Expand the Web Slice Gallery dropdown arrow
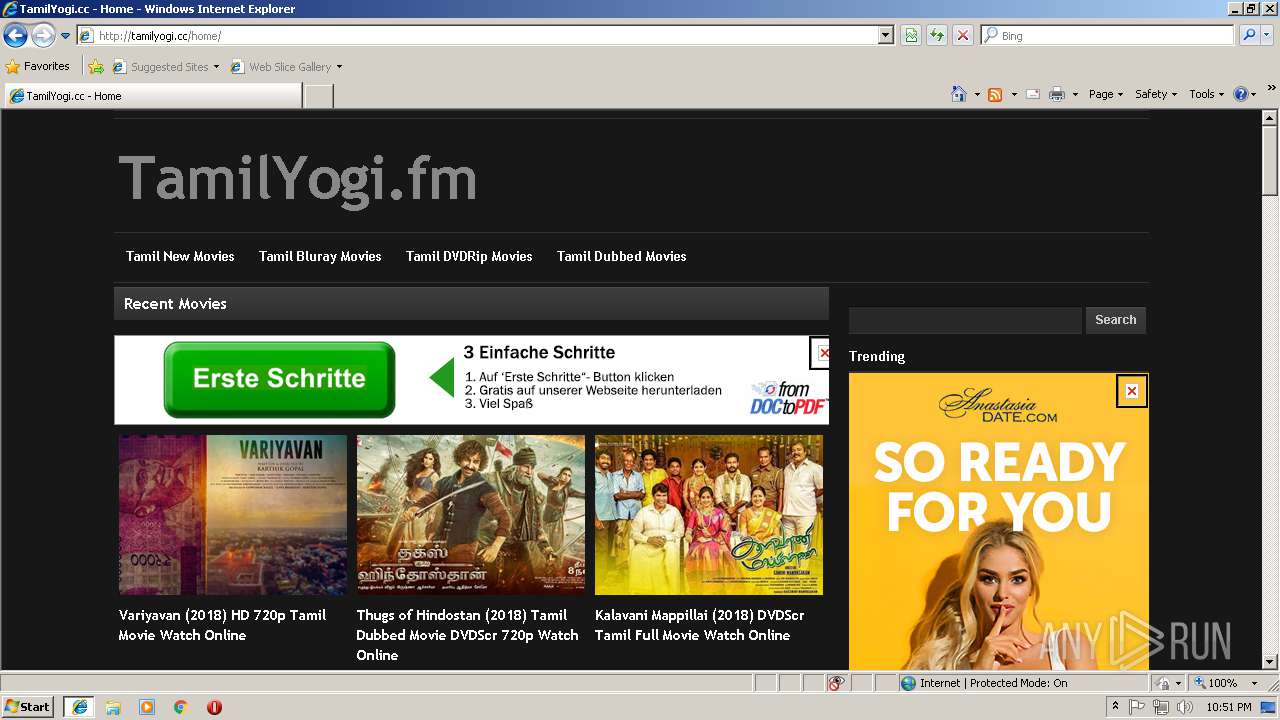This screenshot has width=1280, height=720. (339, 67)
